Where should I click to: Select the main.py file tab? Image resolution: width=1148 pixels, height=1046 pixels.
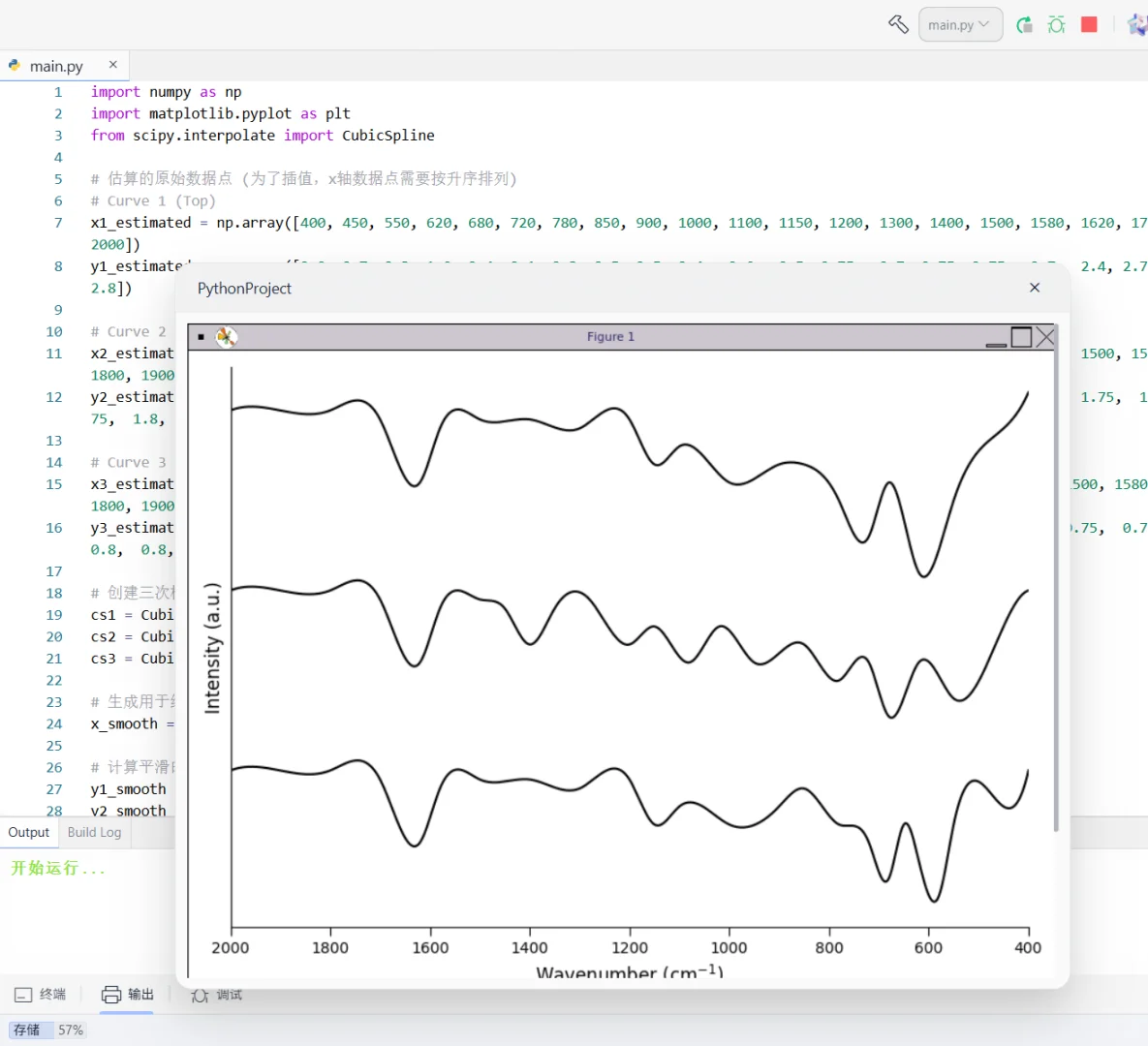(55, 66)
